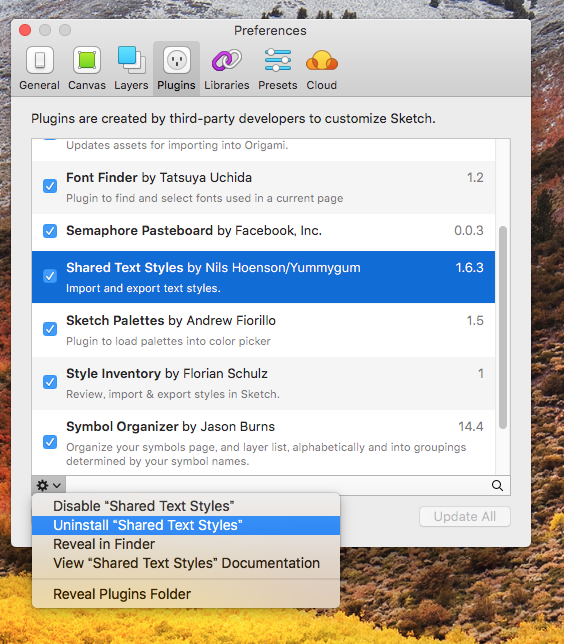Image resolution: width=564 pixels, height=644 pixels.
Task: Choose Reveal Plugins Folder
Action: tap(186, 594)
